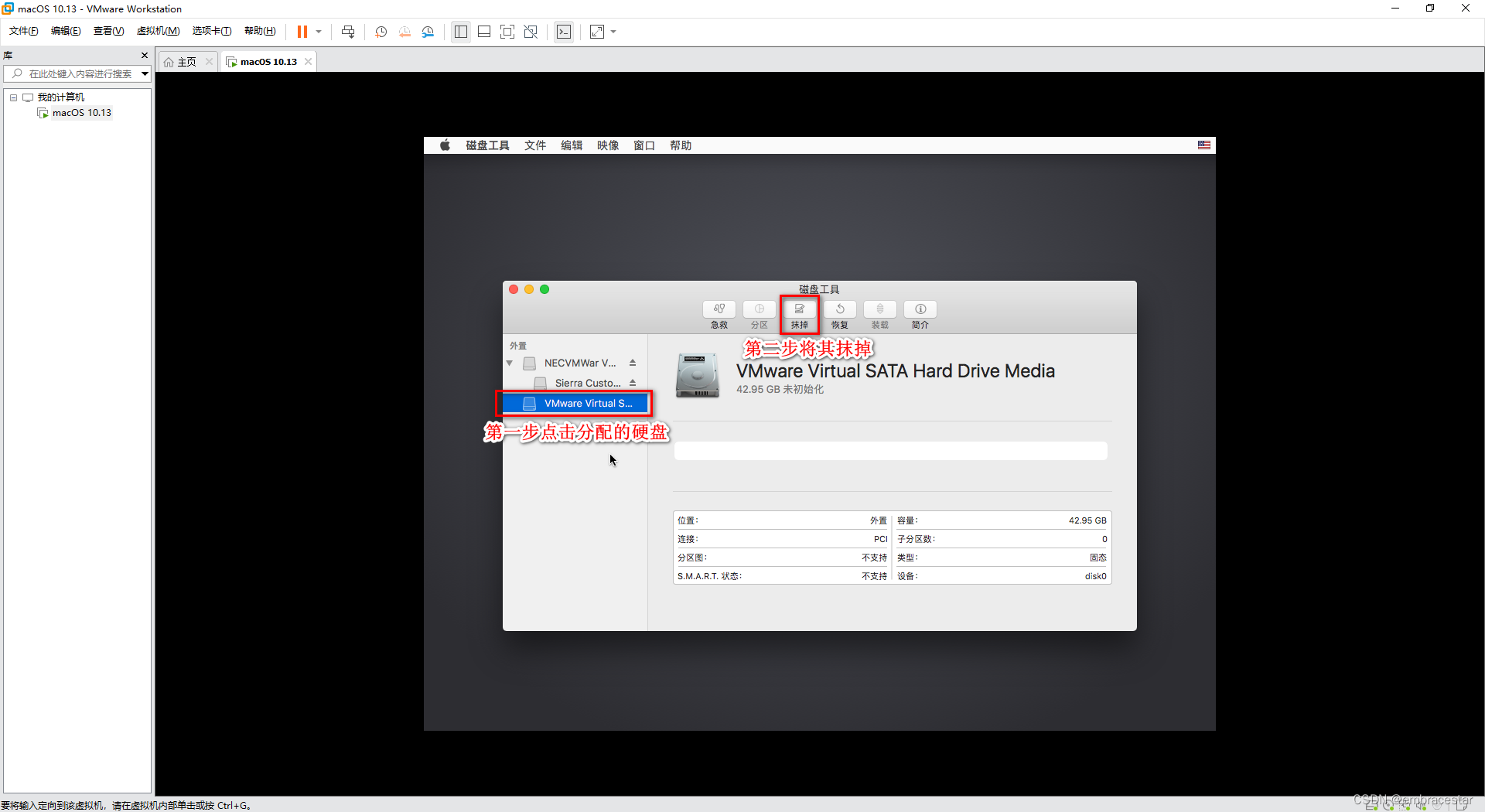This screenshot has width=1485, height=812.
Task: Open the macOS 帮助 menu
Action: pyautogui.click(x=681, y=145)
